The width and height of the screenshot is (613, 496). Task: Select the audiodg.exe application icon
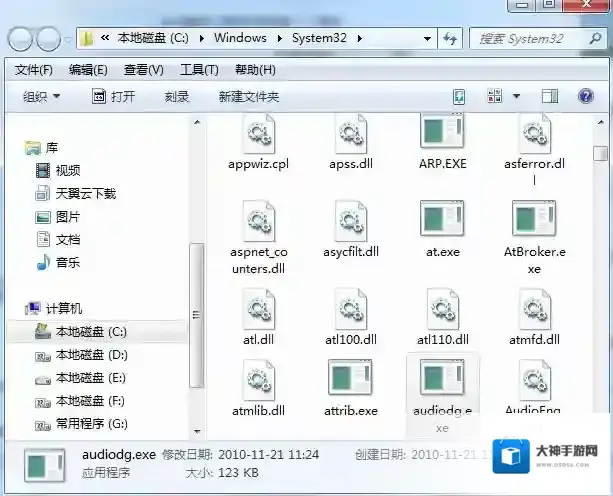[x=442, y=377]
